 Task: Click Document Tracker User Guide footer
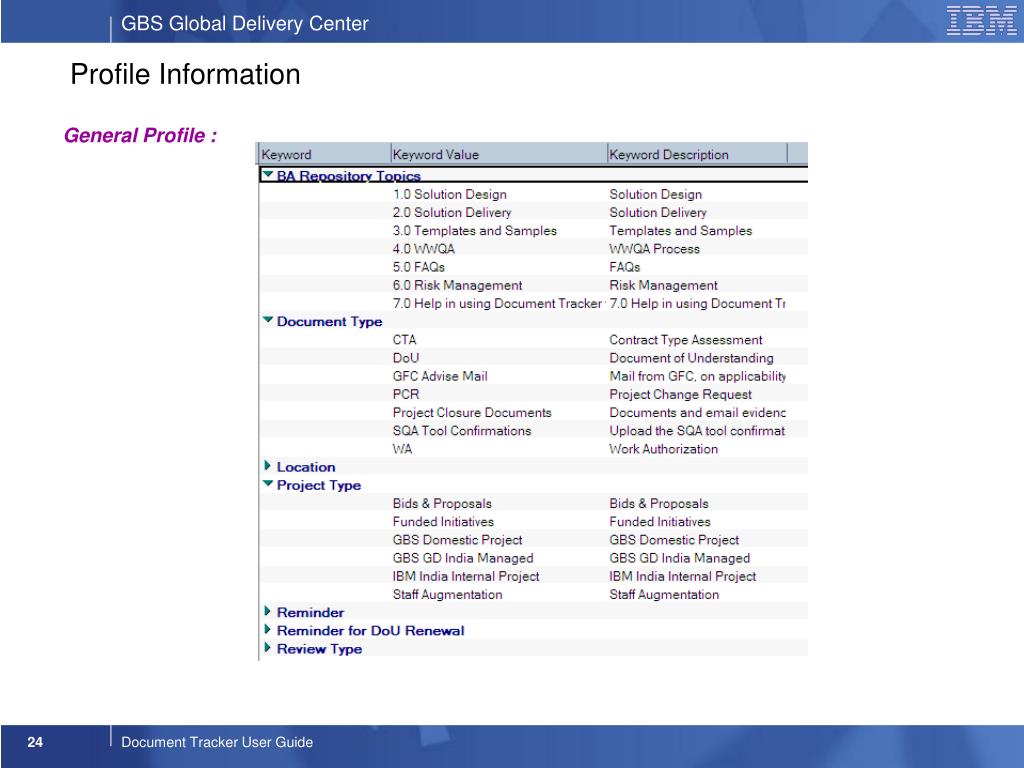217,742
